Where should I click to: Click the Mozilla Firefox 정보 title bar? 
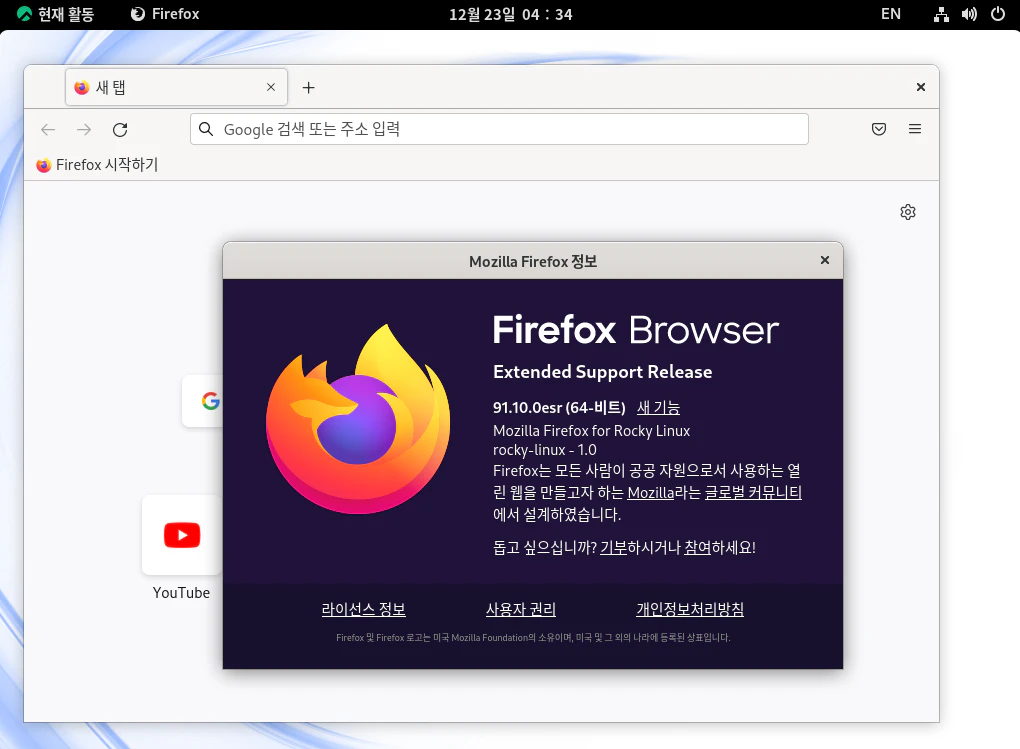click(533, 261)
